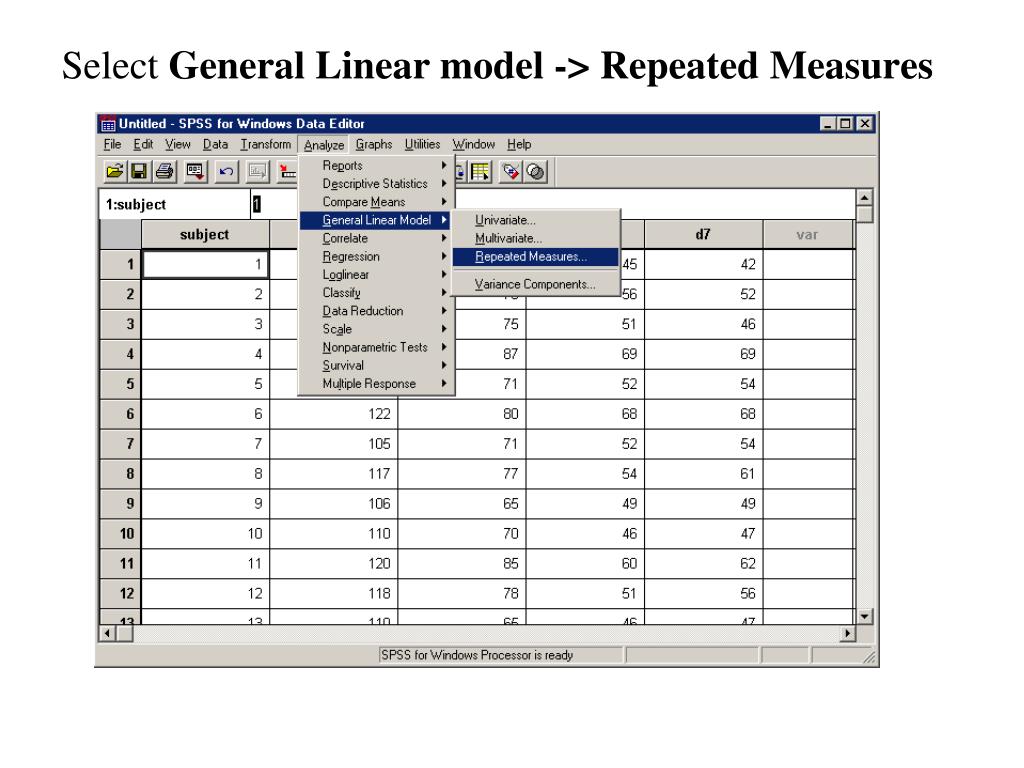Click the Select Cases grid icon

click(480, 172)
